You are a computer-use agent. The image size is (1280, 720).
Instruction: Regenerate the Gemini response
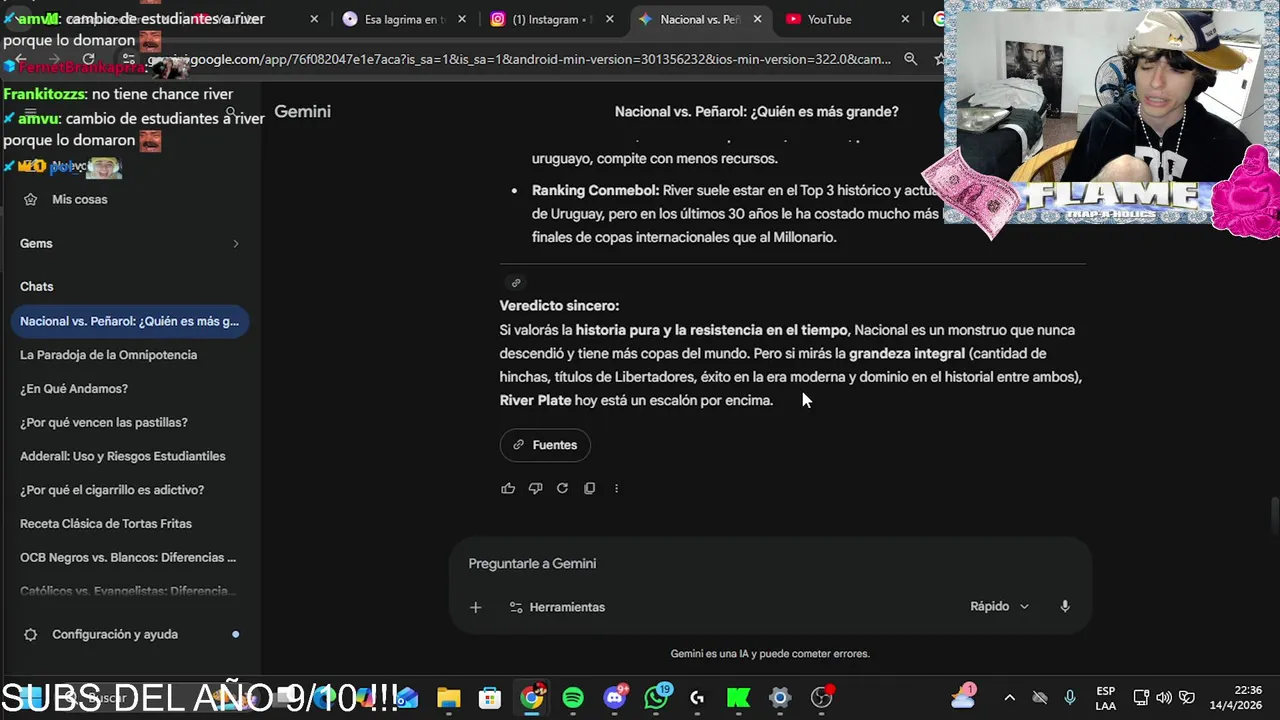point(562,488)
